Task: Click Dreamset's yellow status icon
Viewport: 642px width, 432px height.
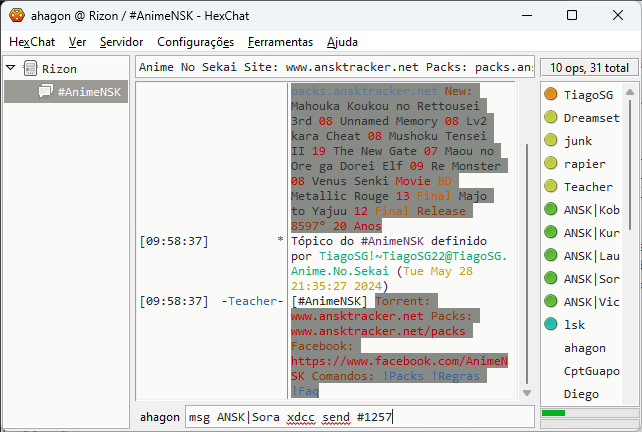Action: (551, 117)
